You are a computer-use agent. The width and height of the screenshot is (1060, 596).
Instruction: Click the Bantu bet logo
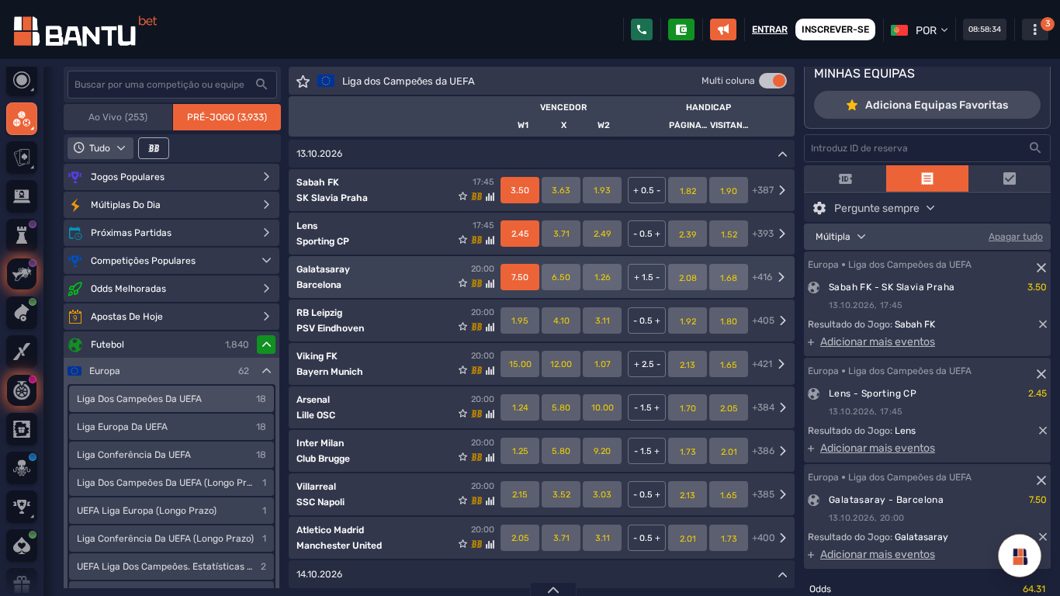coord(85,31)
